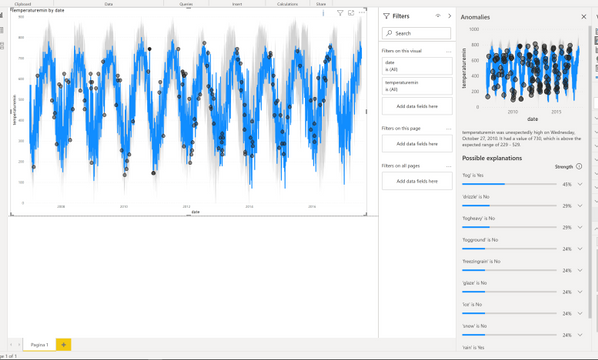
Task: Select the Pagina 1 page tab
Action: click(40, 344)
